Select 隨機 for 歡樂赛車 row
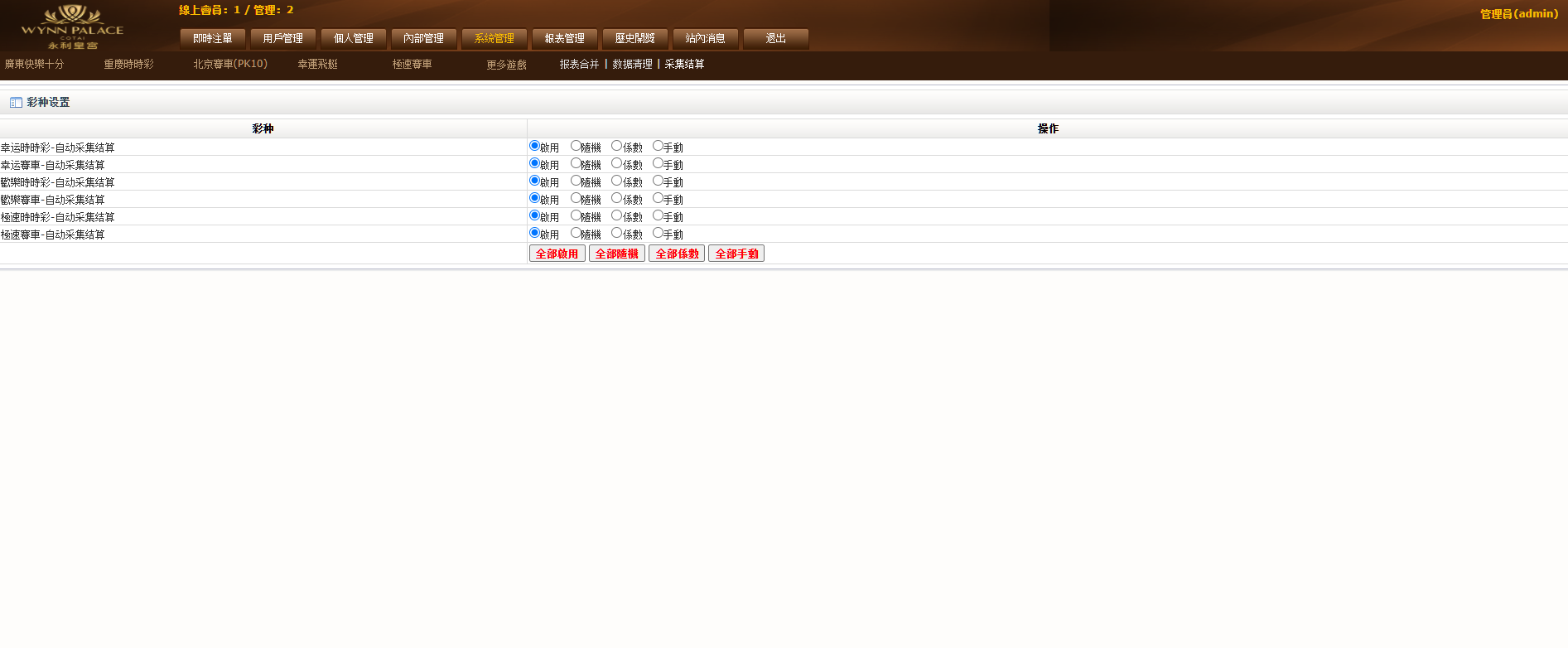Screen dimensions: 1568x648 click(576, 198)
